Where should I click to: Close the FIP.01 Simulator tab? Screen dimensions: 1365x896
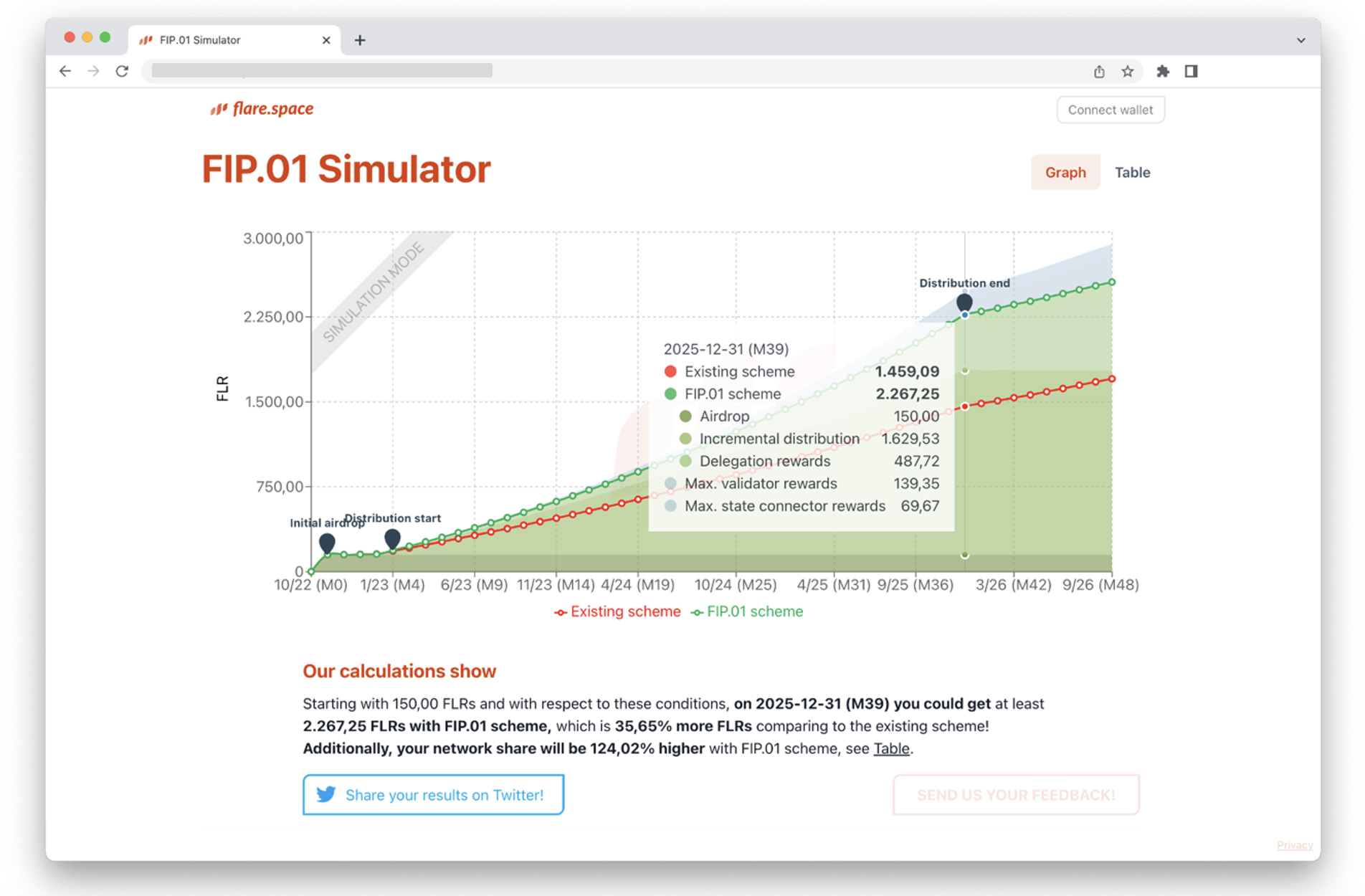click(326, 40)
